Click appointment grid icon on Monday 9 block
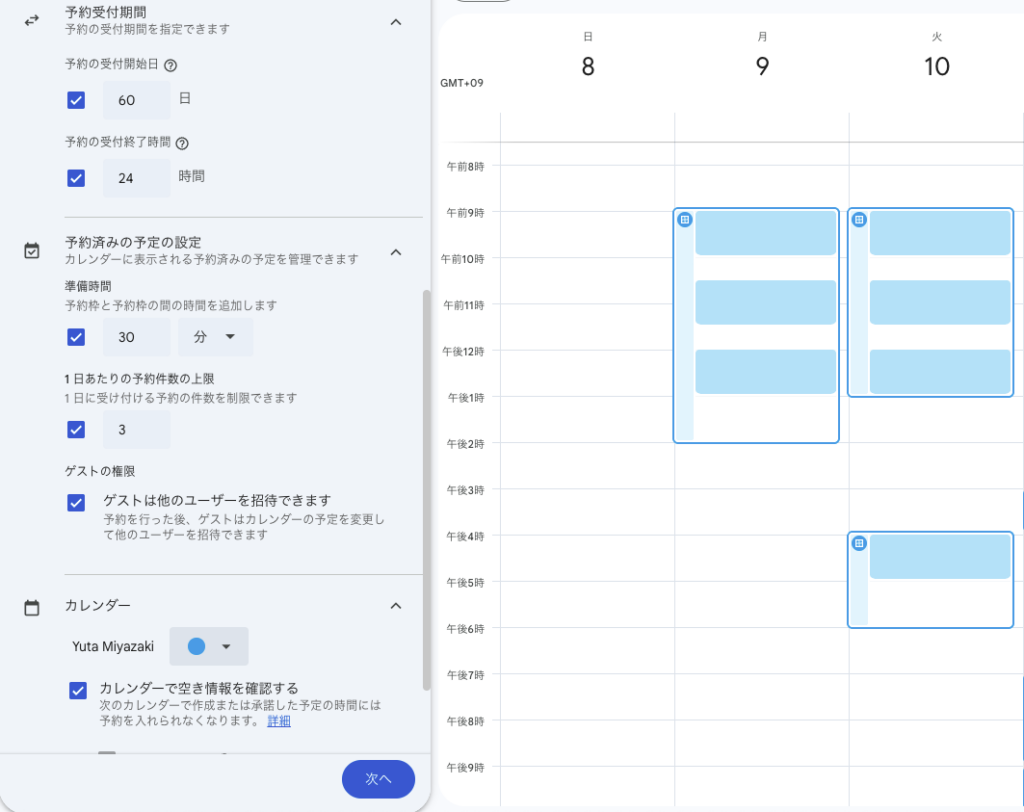Viewport: 1024px width, 812px height. pyautogui.click(x=685, y=220)
